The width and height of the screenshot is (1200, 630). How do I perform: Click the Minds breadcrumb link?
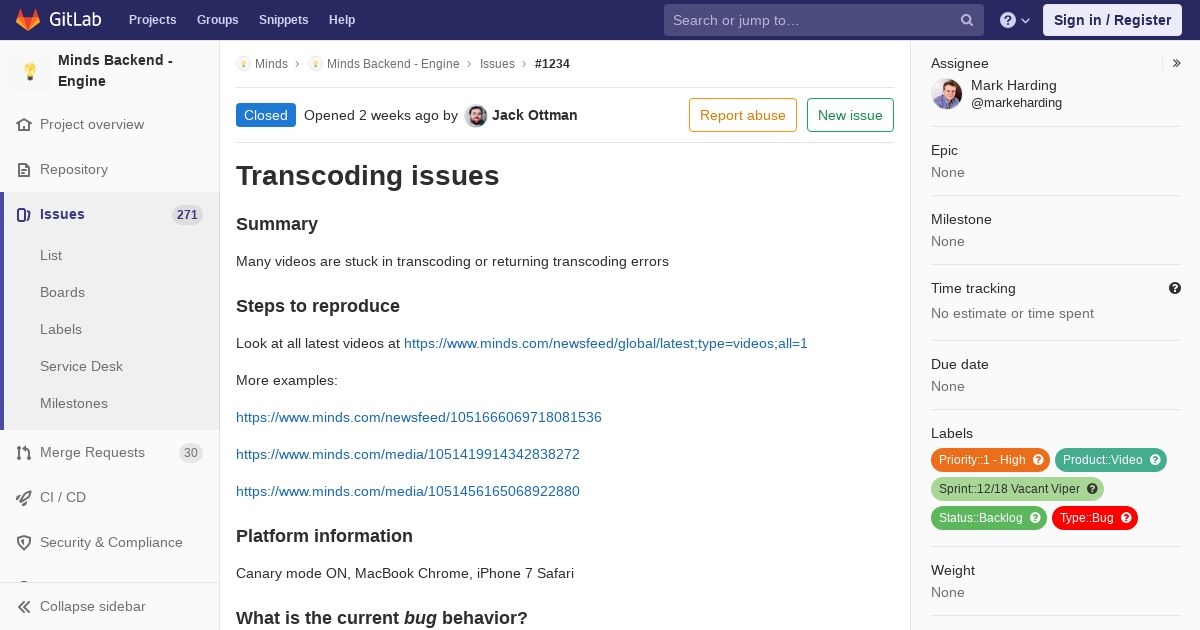pyautogui.click(x=271, y=64)
